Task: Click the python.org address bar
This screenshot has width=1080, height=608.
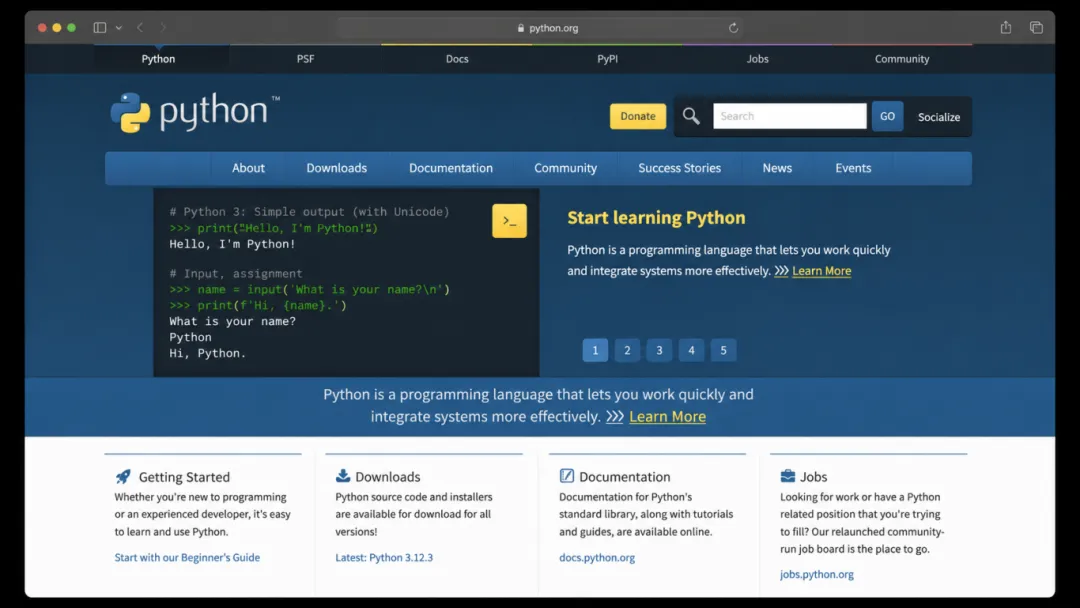Action: tap(539, 28)
